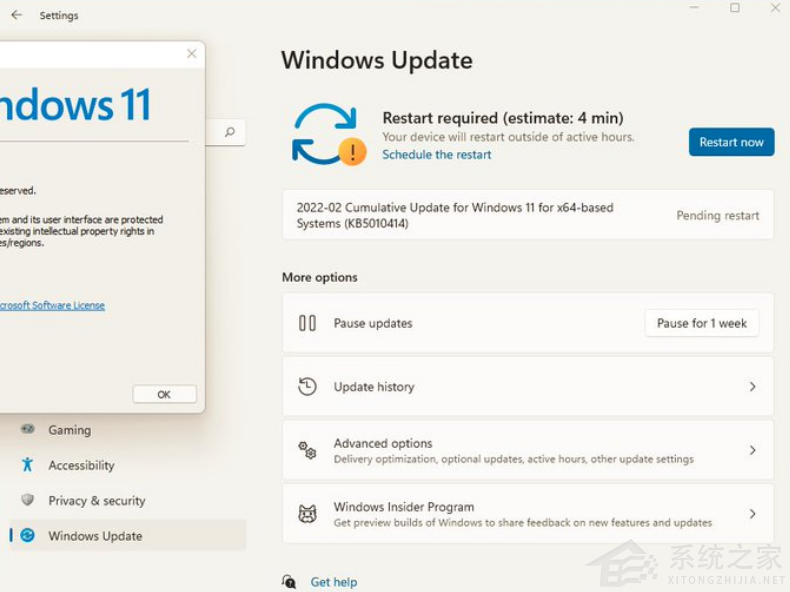
Task: Click the Accessibility figure icon
Action: [28, 465]
